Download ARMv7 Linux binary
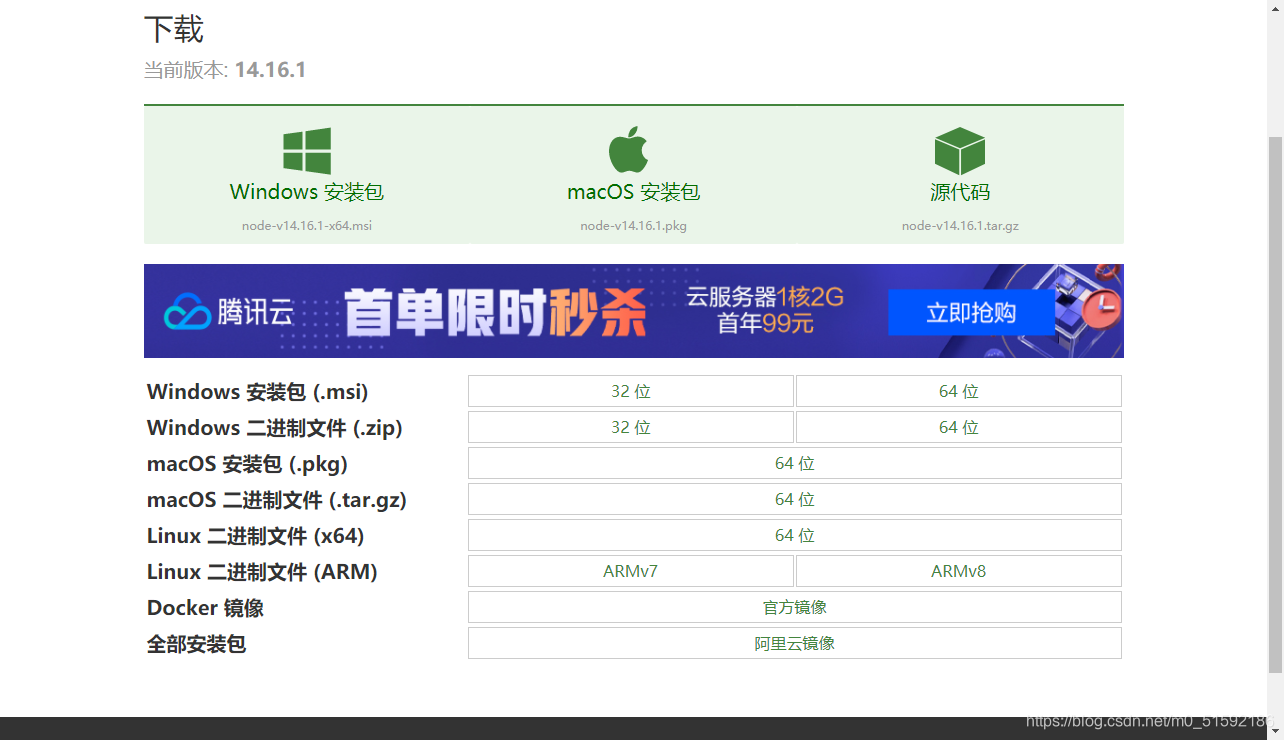Image resolution: width=1284 pixels, height=740 pixels. 631,571
